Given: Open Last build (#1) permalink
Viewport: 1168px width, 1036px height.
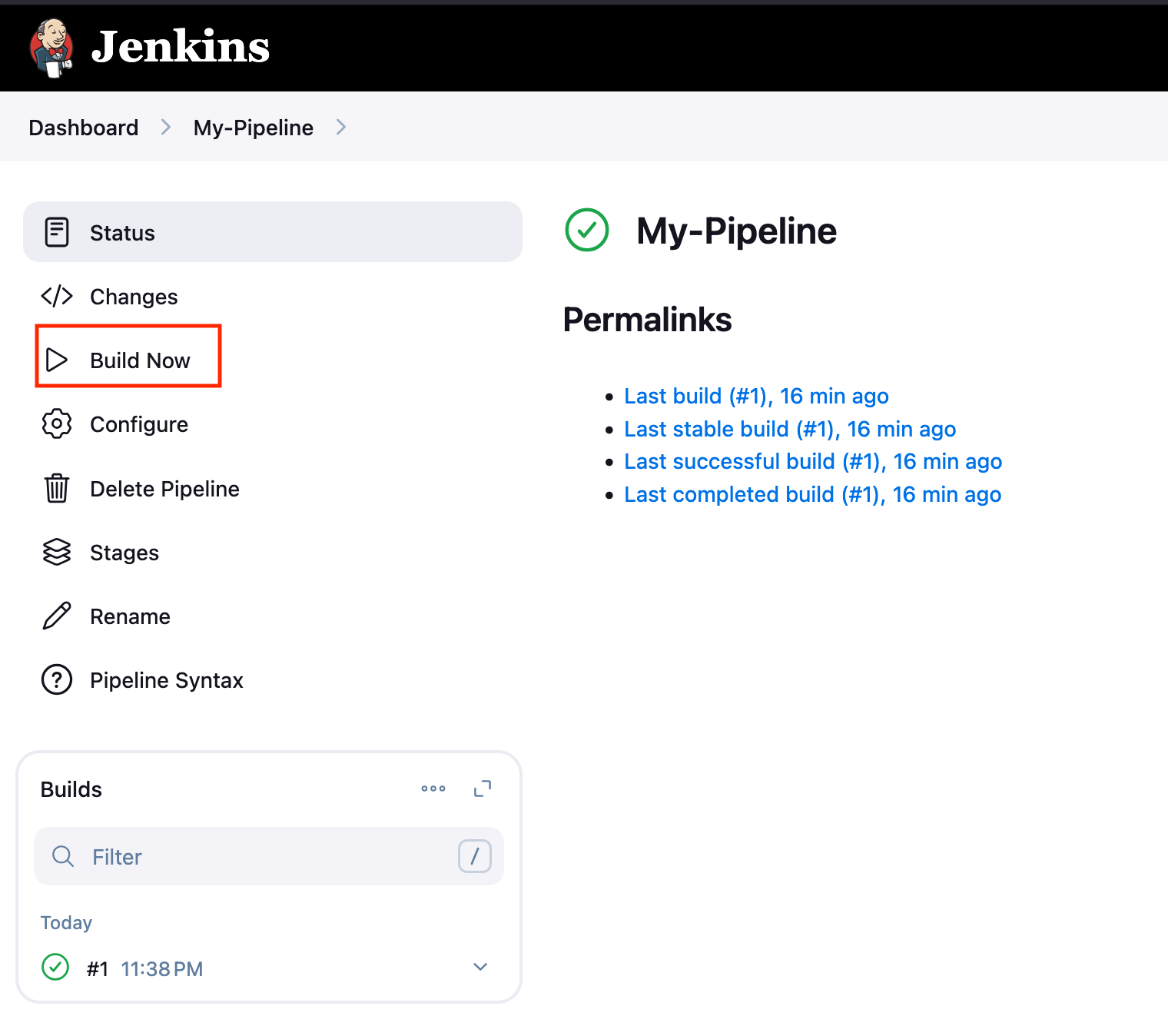Looking at the screenshot, I should coord(756,396).
